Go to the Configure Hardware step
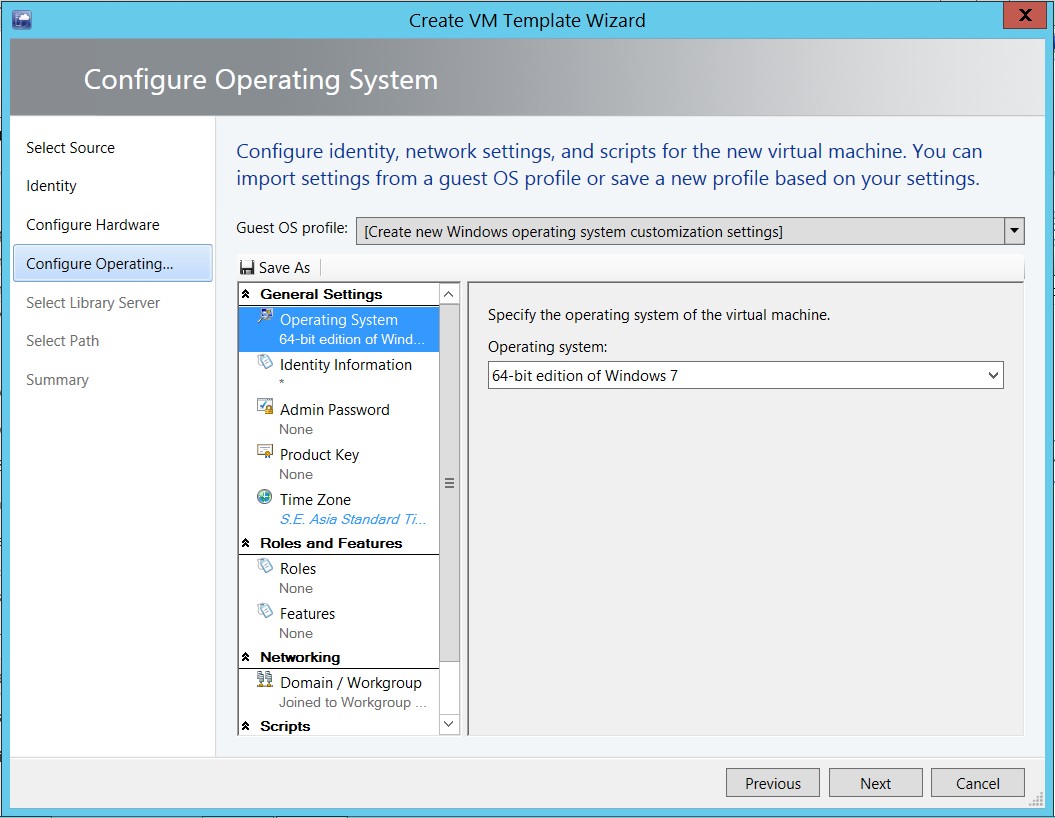The height and width of the screenshot is (818, 1055). pyautogui.click(x=93, y=225)
